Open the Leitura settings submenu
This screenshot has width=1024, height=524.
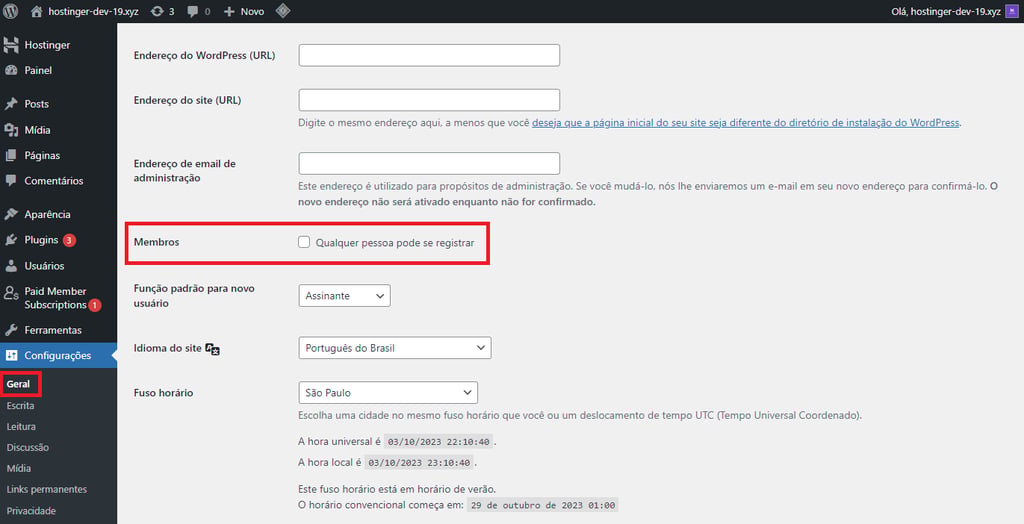(x=21, y=427)
